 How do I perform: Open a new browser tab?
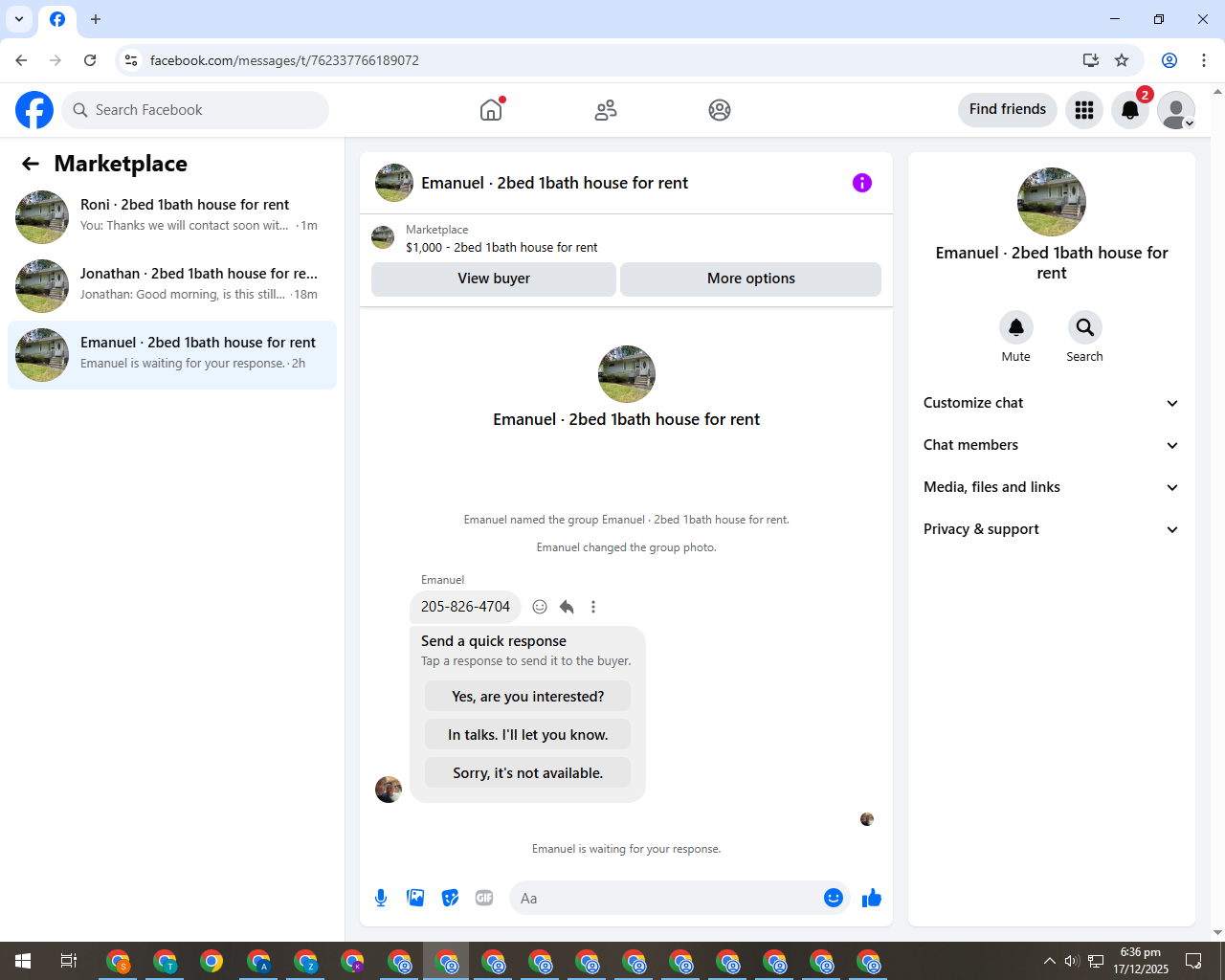[96, 19]
